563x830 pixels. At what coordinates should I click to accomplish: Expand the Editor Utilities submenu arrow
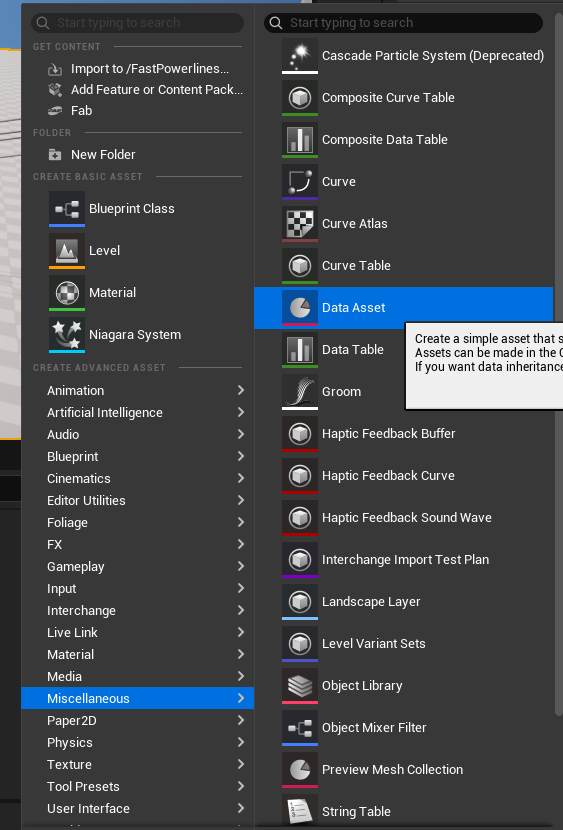coord(241,500)
